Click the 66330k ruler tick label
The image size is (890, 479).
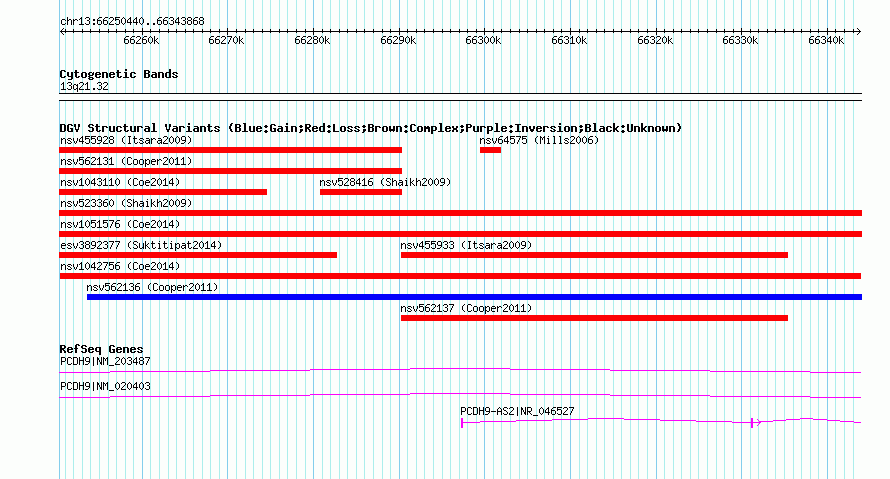tap(740, 41)
